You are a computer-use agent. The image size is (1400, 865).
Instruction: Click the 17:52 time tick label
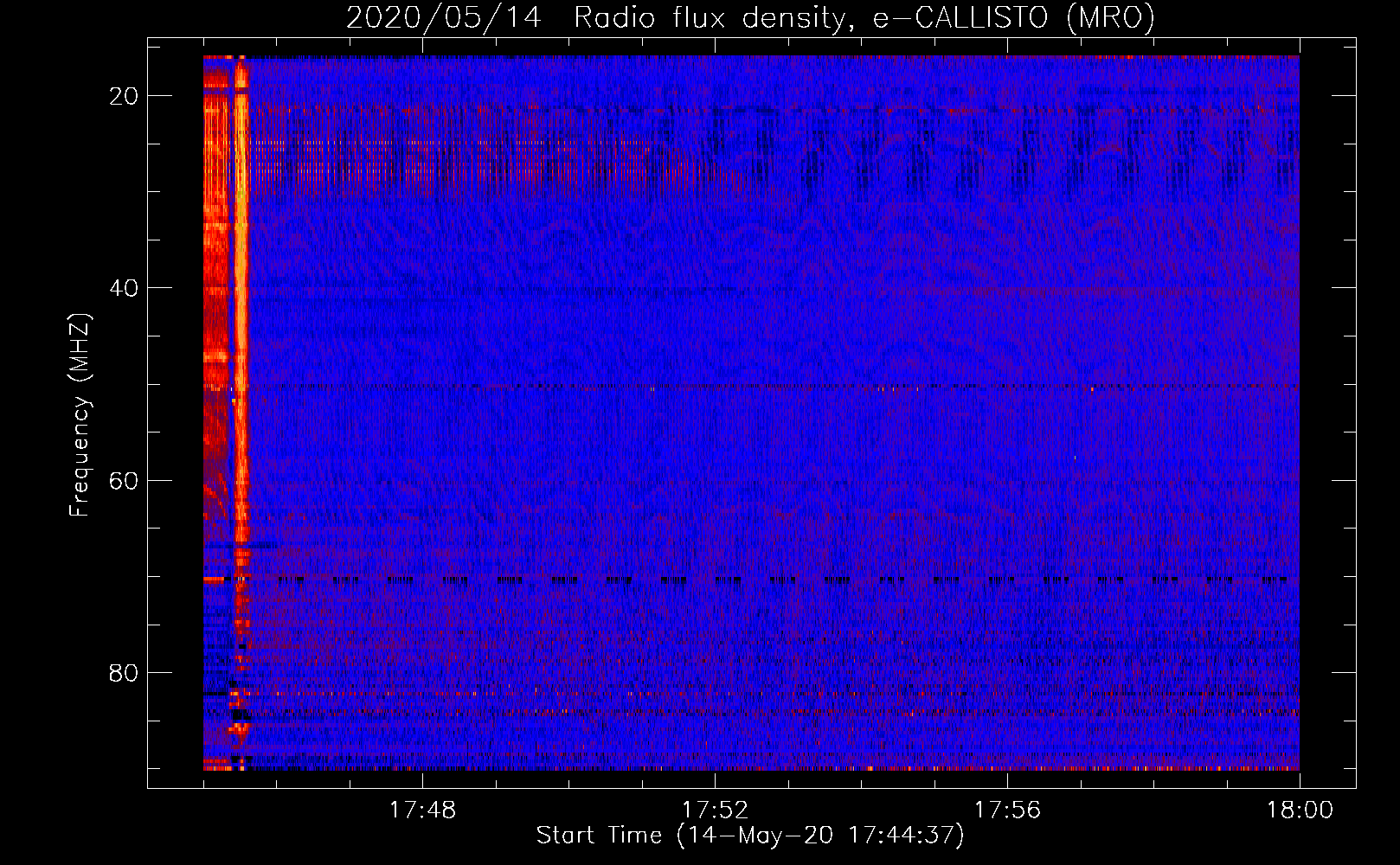click(x=715, y=811)
